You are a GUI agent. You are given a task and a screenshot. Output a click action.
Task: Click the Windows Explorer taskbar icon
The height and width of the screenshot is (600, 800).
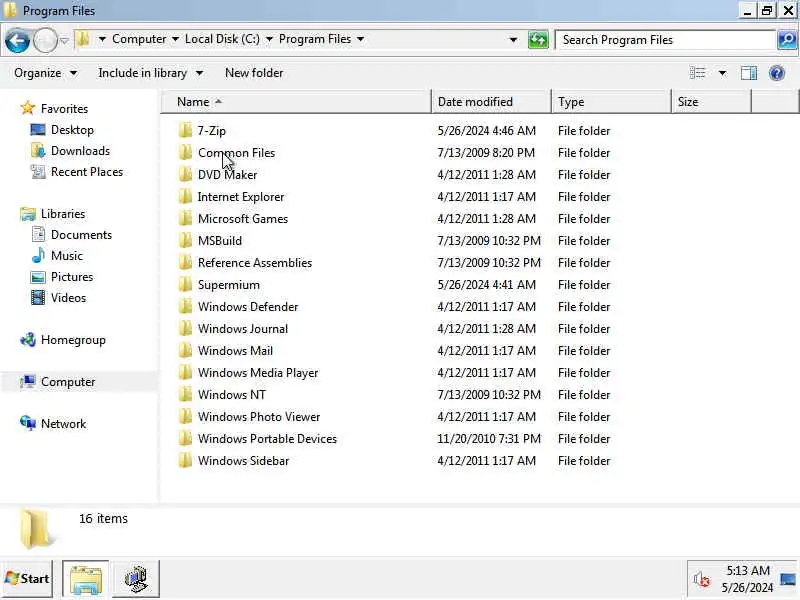tap(85, 579)
